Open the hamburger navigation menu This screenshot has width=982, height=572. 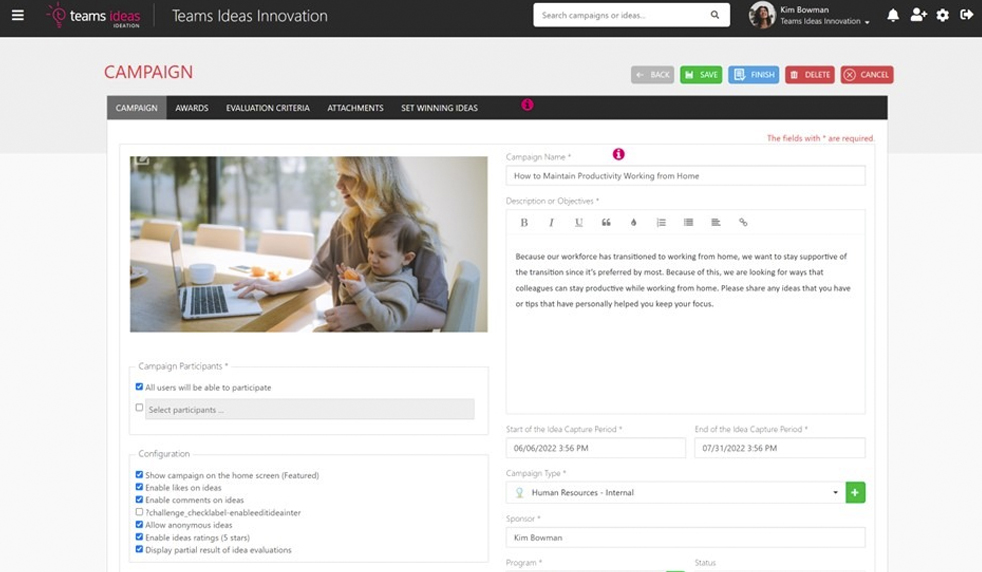click(x=17, y=15)
